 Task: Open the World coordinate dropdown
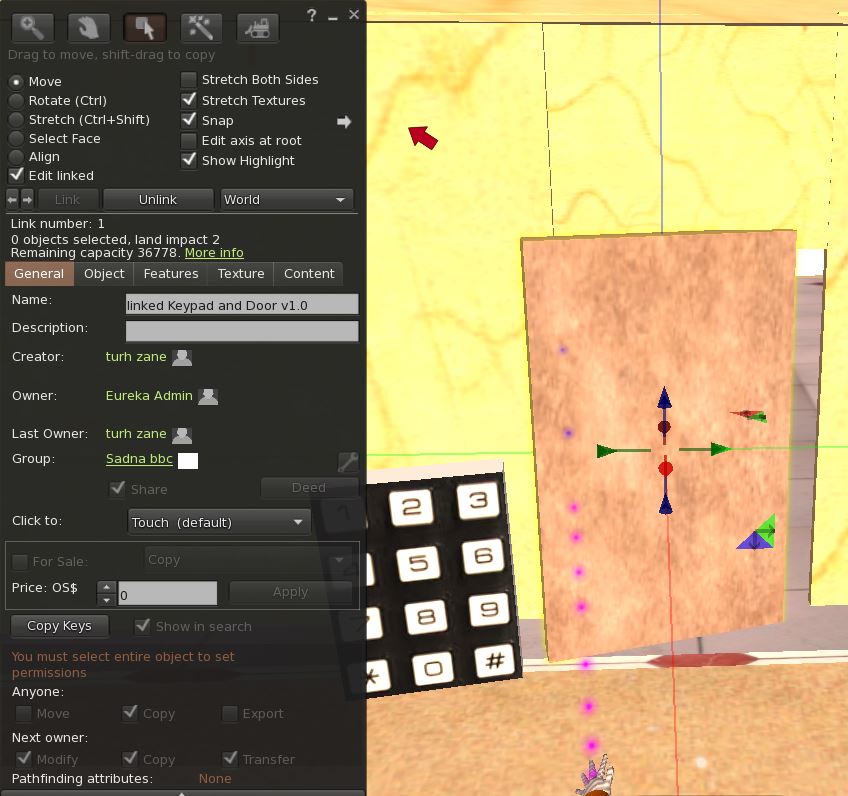point(287,199)
